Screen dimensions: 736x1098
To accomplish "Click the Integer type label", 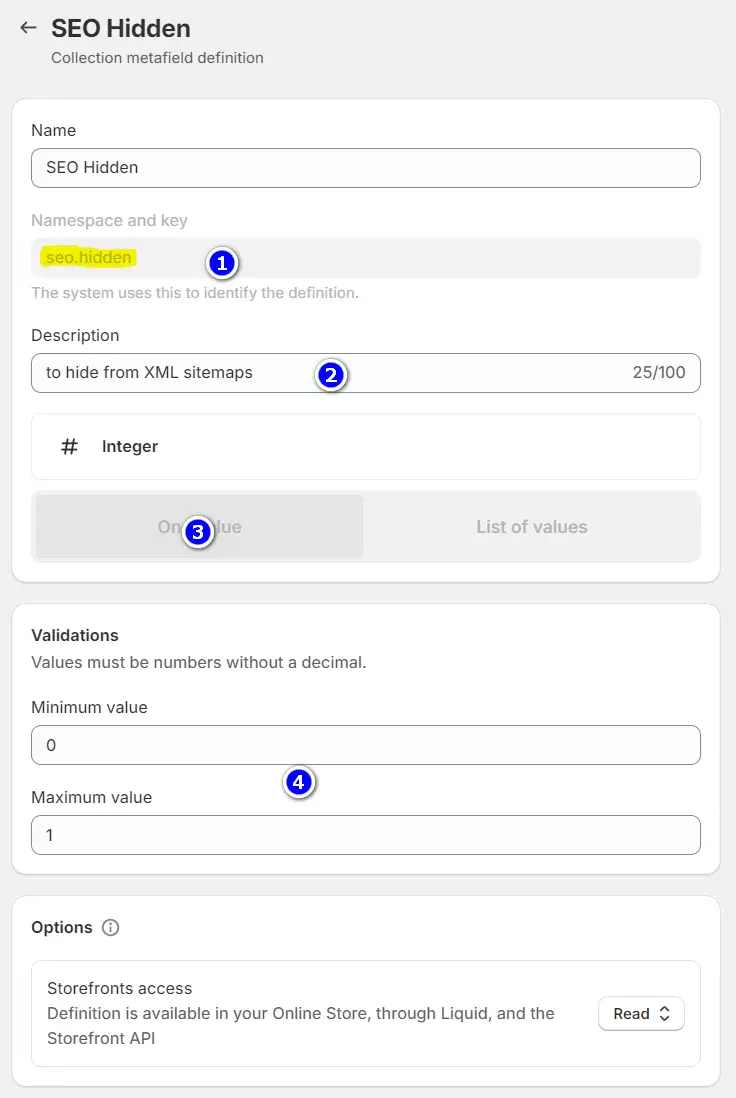I will point(130,447).
